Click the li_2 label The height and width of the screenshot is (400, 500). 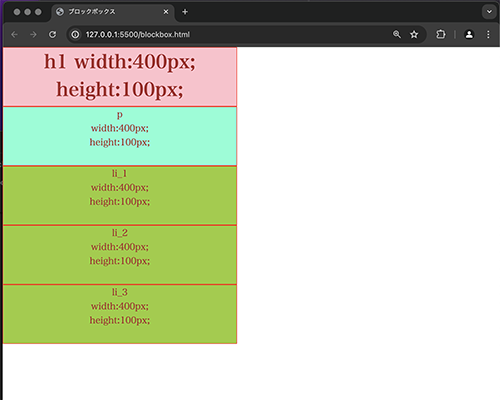pos(120,233)
